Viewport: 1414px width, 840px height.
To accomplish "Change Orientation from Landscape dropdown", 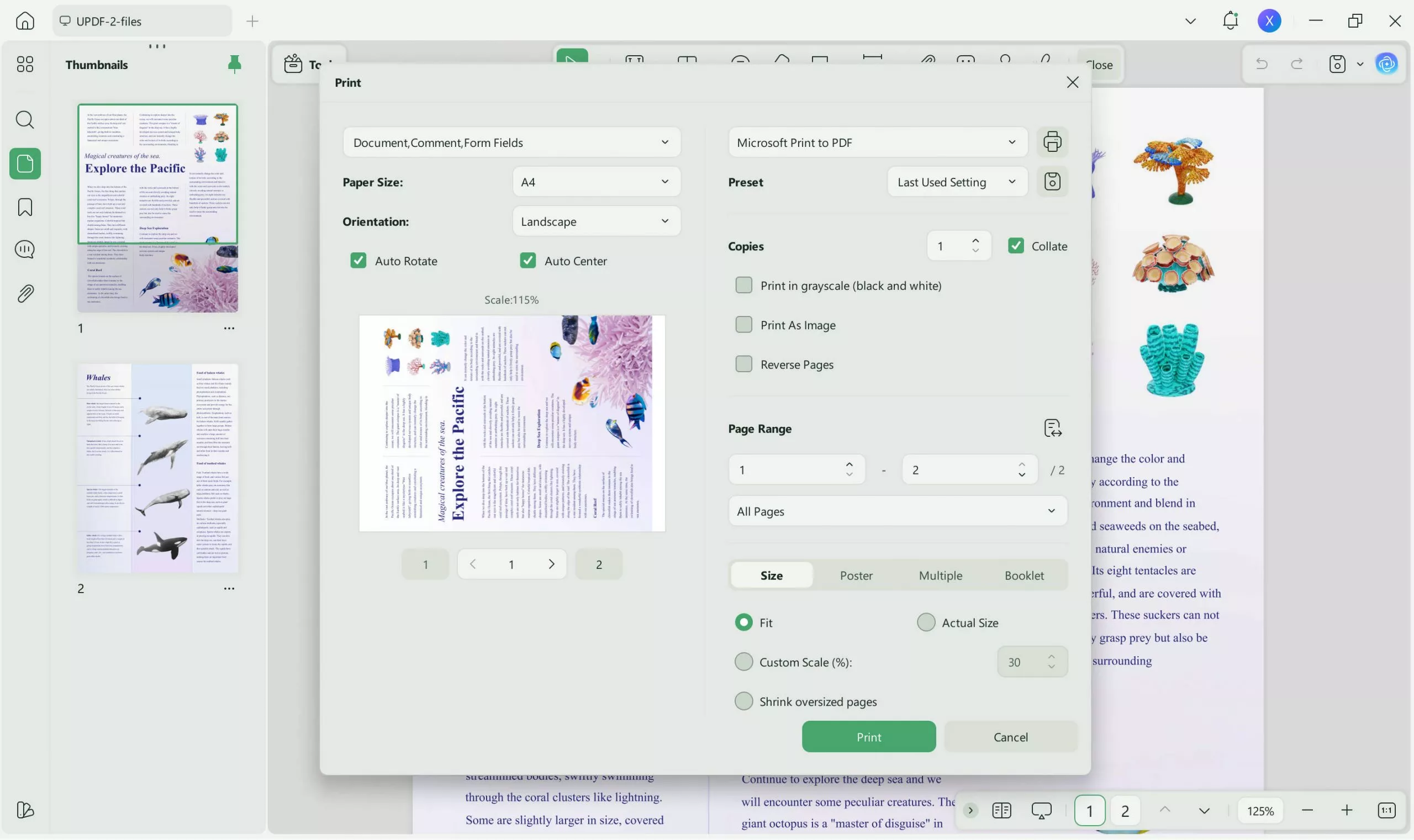I will [595, 221].
